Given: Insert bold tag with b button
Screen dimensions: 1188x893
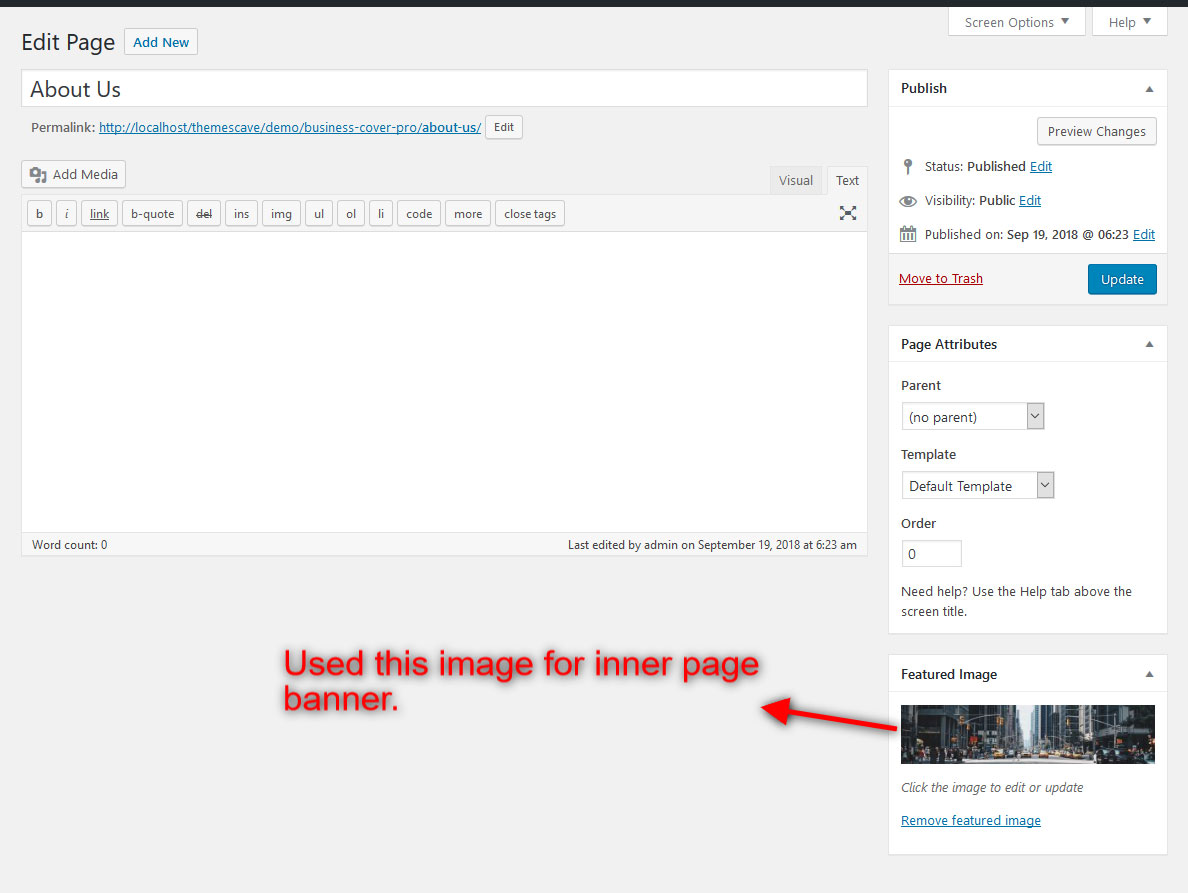Looking at the screenshot, I should click(39, 214).
